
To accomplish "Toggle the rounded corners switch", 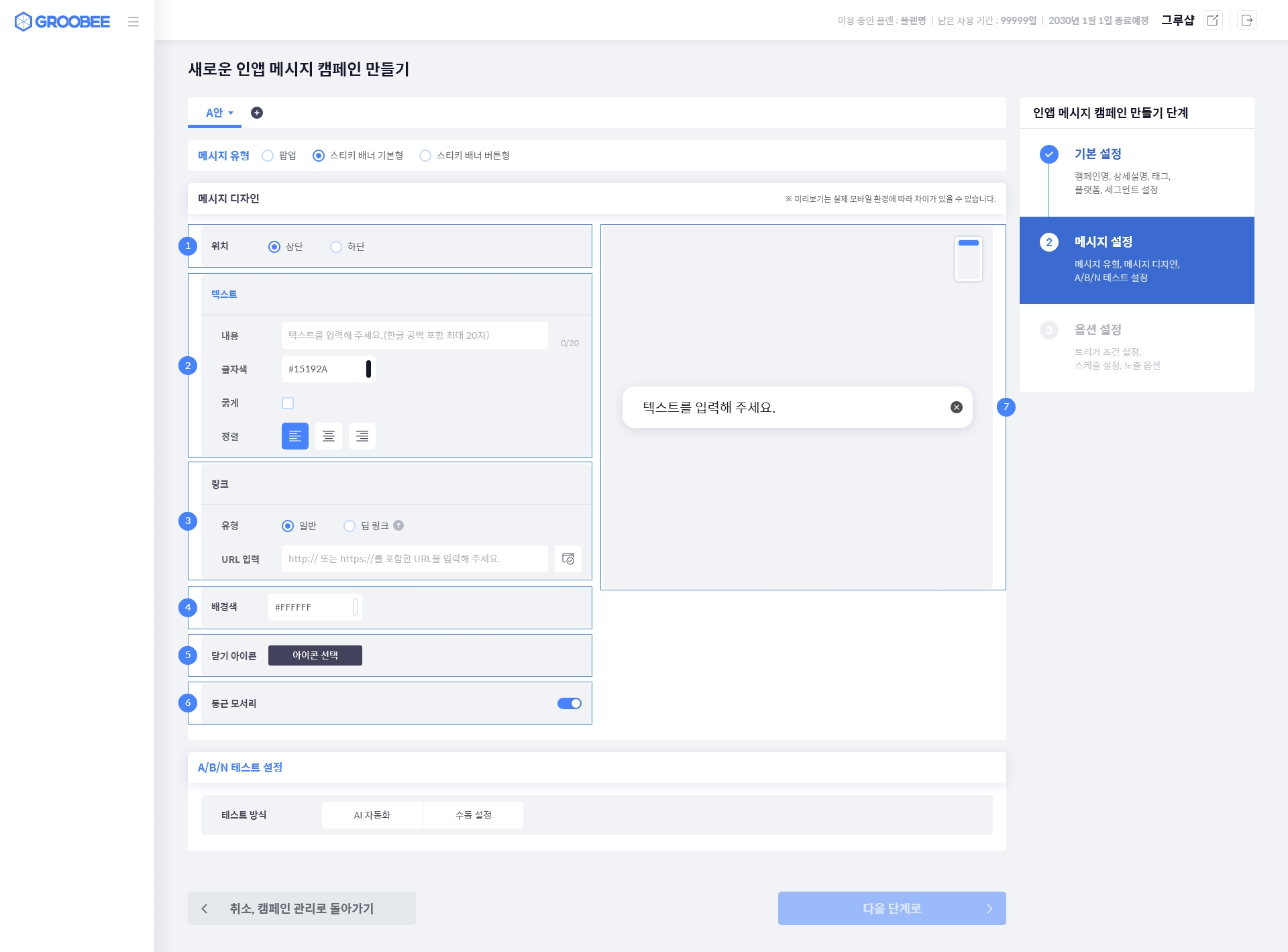I will point(569,703).
